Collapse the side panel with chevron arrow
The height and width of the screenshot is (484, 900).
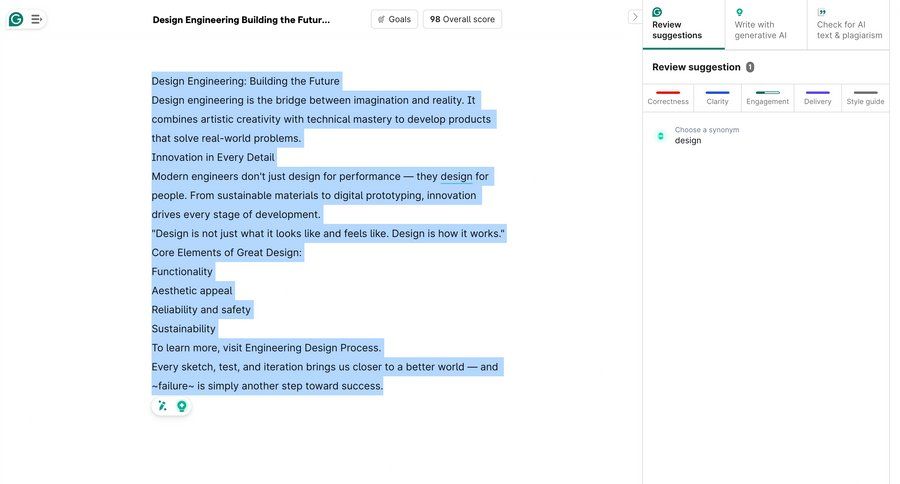tap(634, 17)
